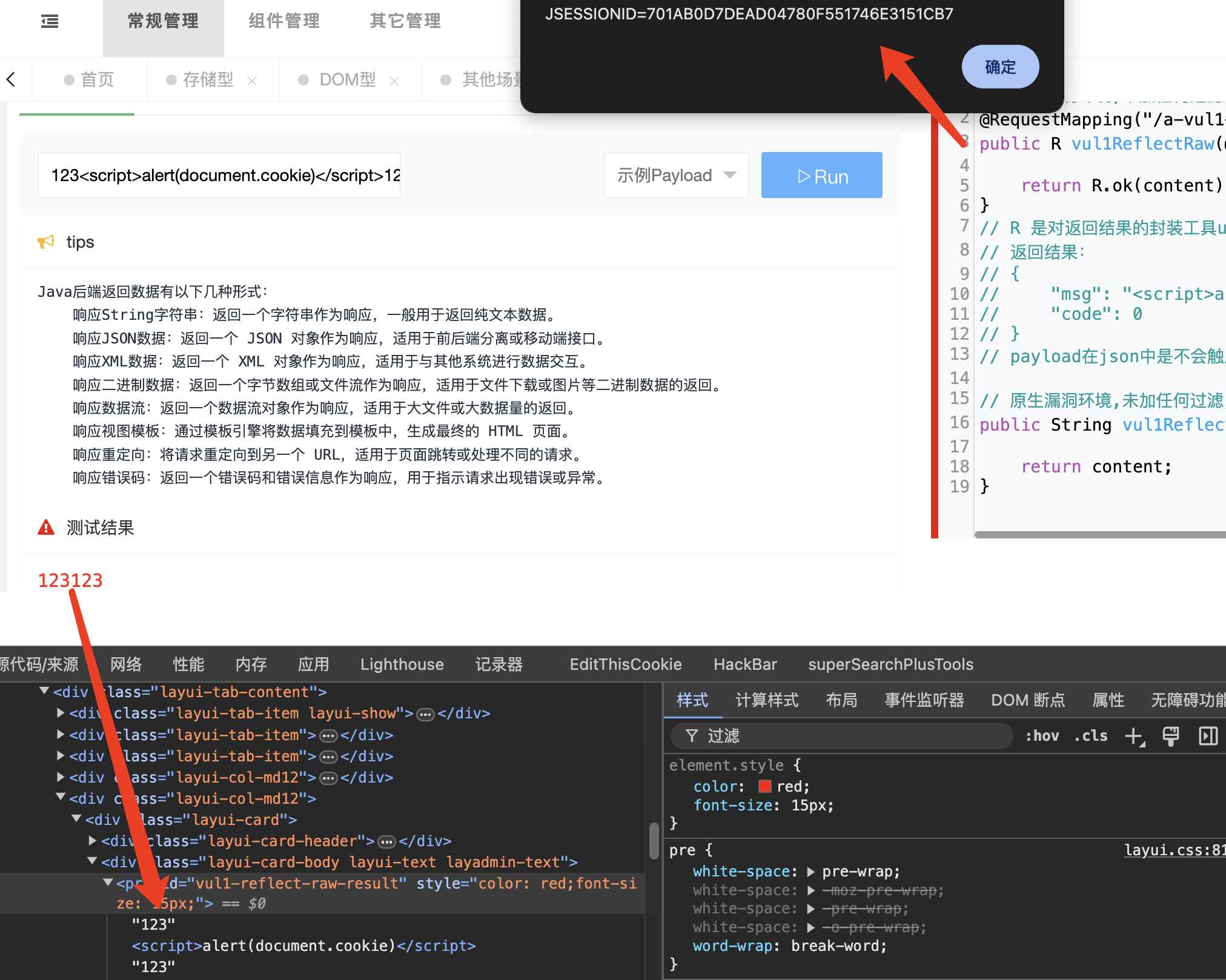Open the 应用 DevTools panel
The image size is (1226, 980).
click(x=313, y=664)
